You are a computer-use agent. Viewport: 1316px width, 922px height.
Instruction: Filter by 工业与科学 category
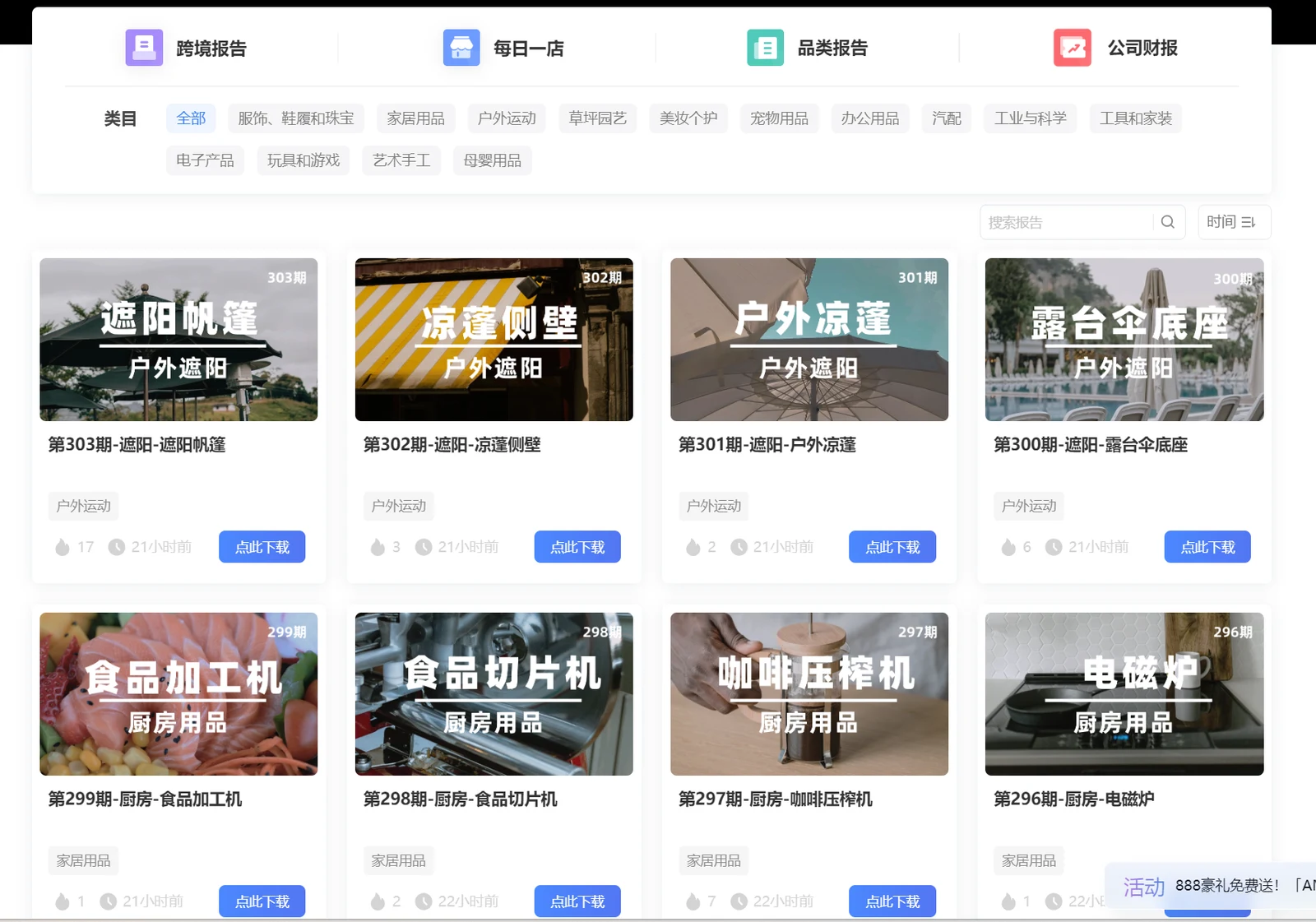click(x=1031, y=118)
